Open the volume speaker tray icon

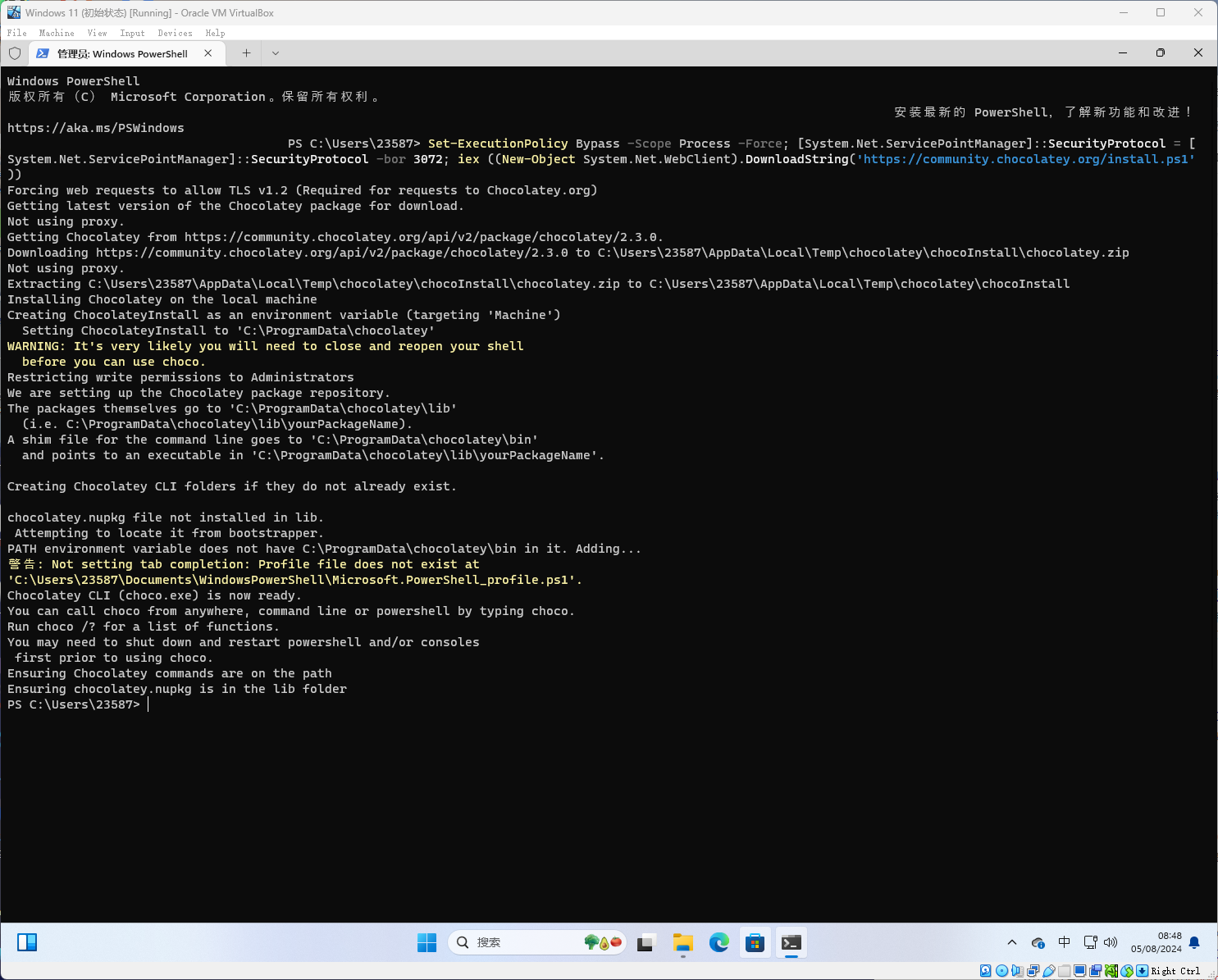click(x=1111, y=942)
